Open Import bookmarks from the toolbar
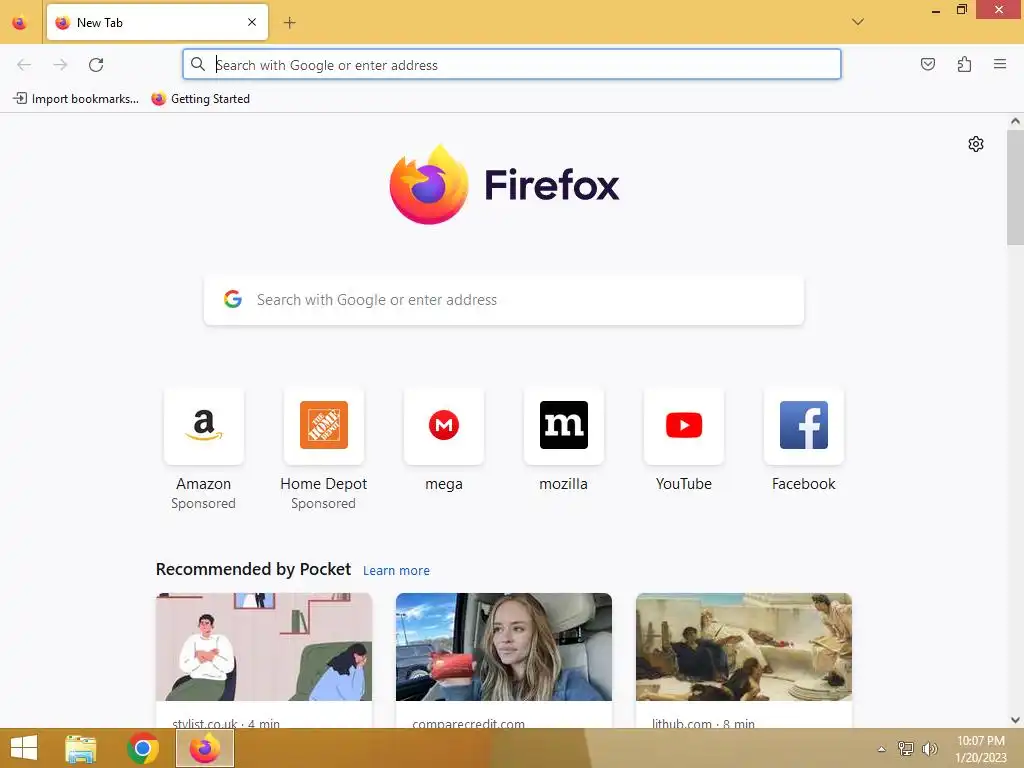1024x768 pixels. pyautogui.click(x=76, y=99)
